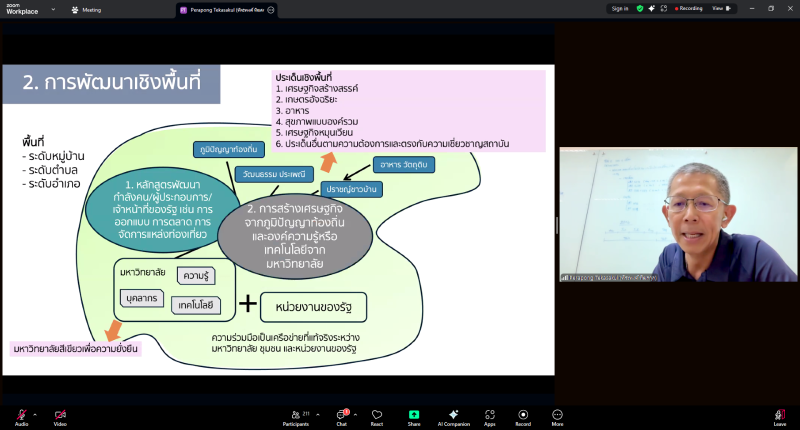Open the React heart icon

[x=377, y=414]
